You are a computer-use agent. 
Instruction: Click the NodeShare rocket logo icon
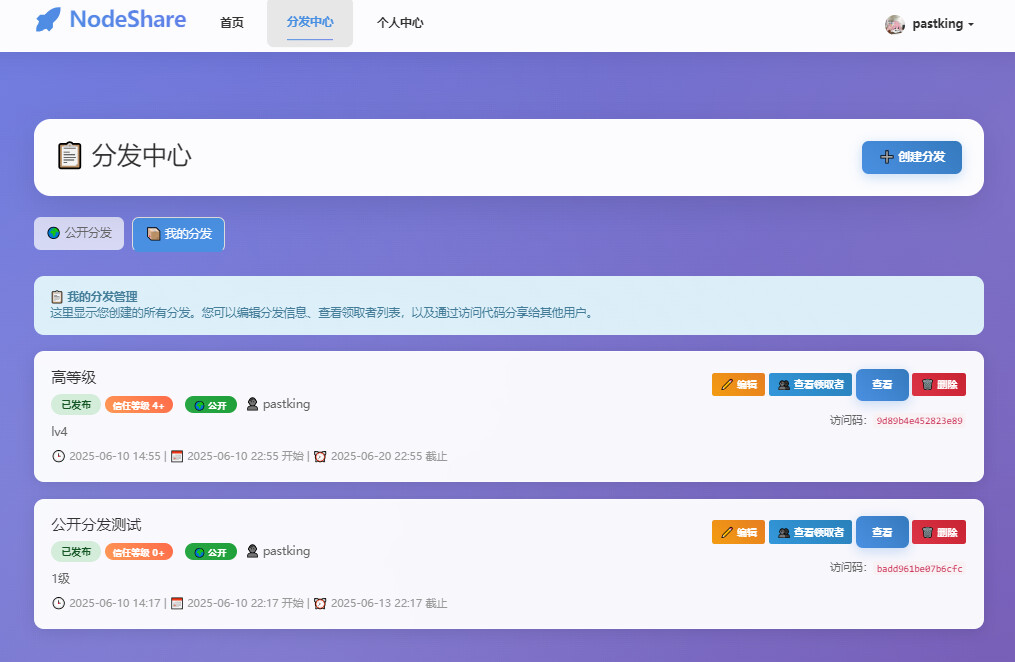coord(48,19)
